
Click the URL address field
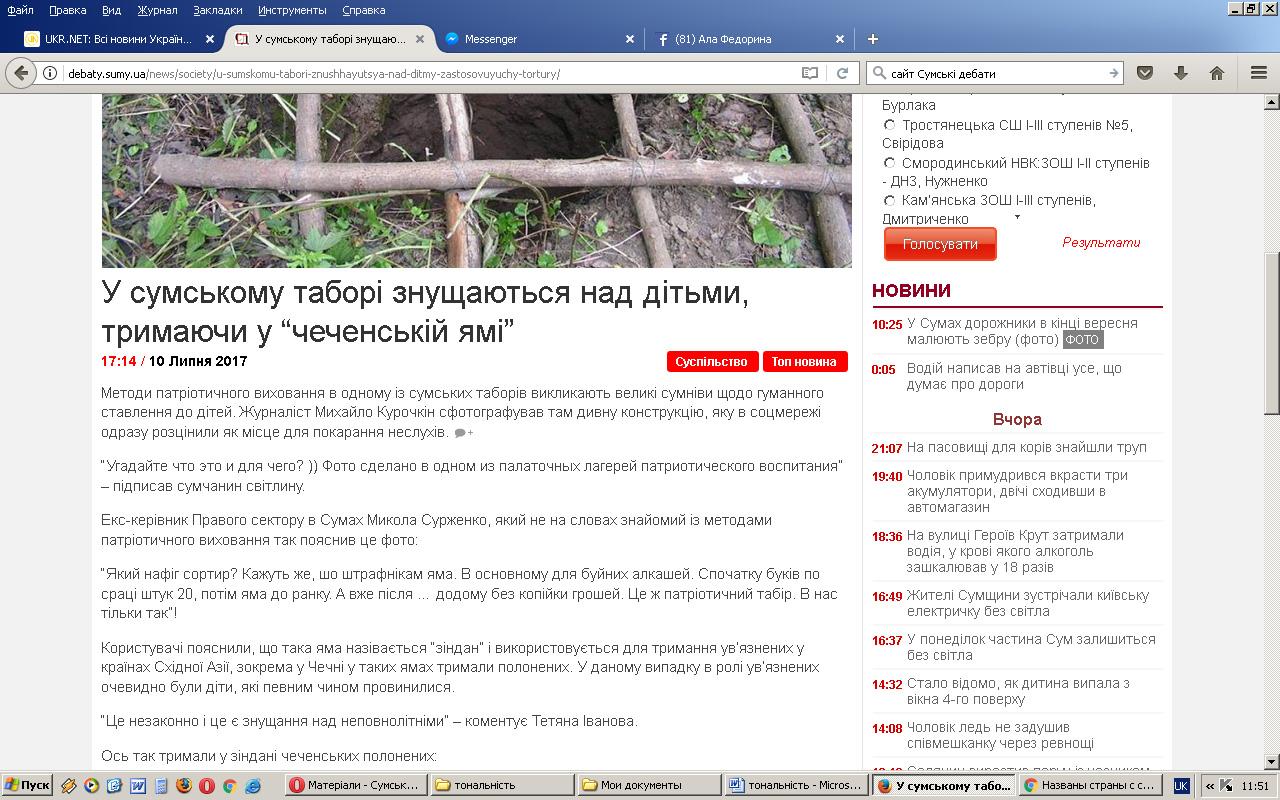pos(430,73)
